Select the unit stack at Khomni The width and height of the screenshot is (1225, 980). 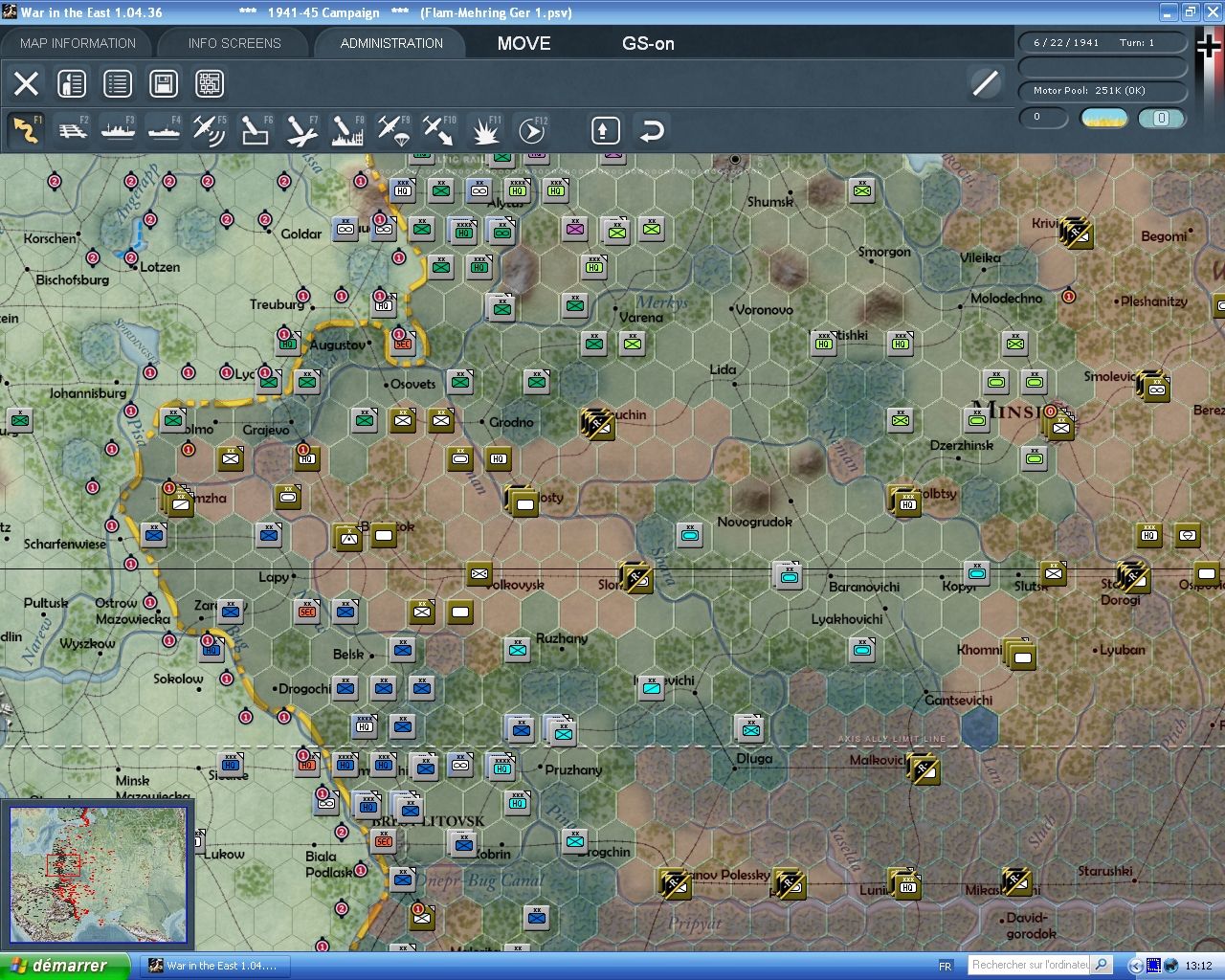tap(1020, 654)
